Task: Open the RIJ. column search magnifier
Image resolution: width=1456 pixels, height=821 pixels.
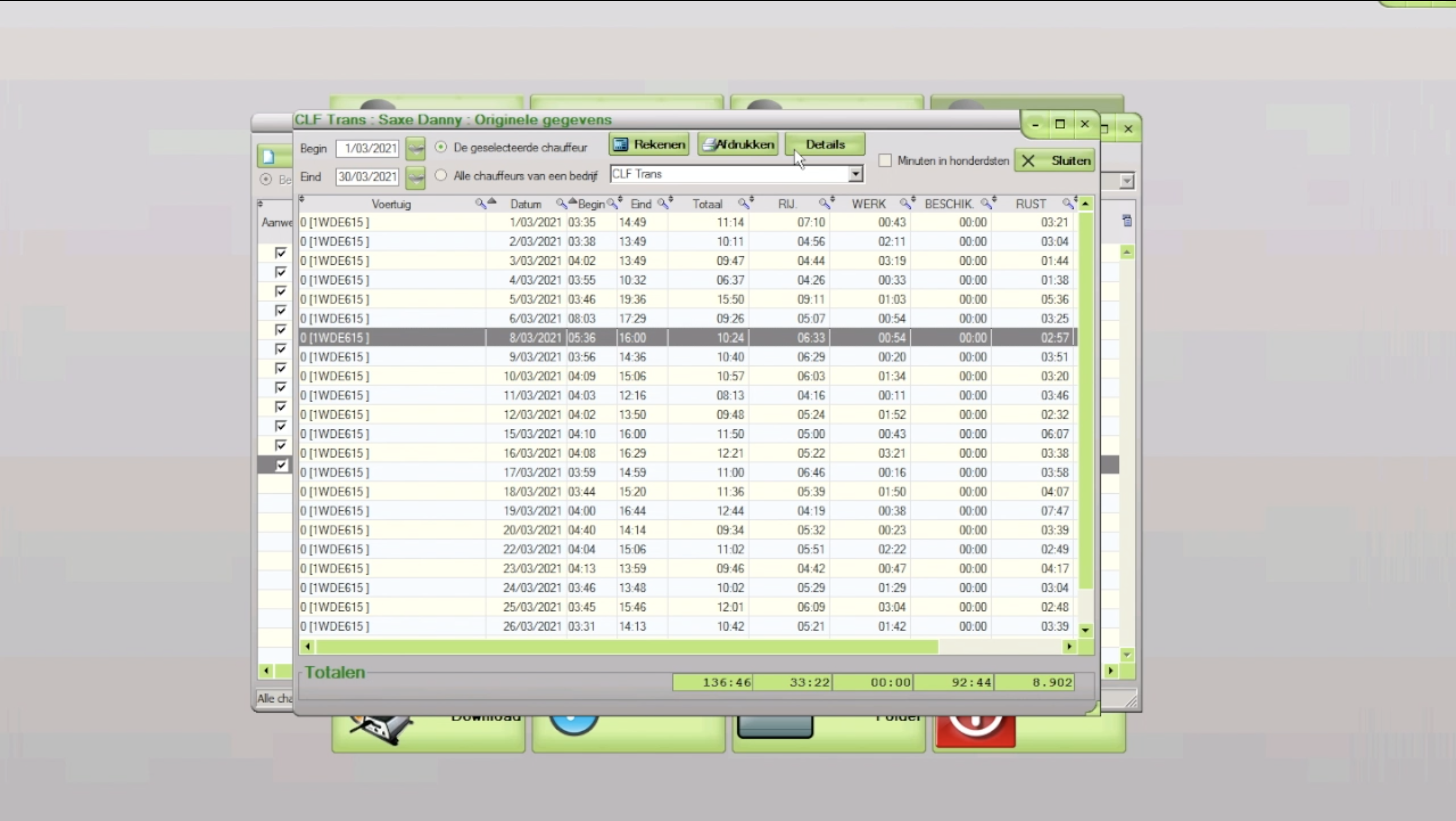Action: click(x=824, y=204)
